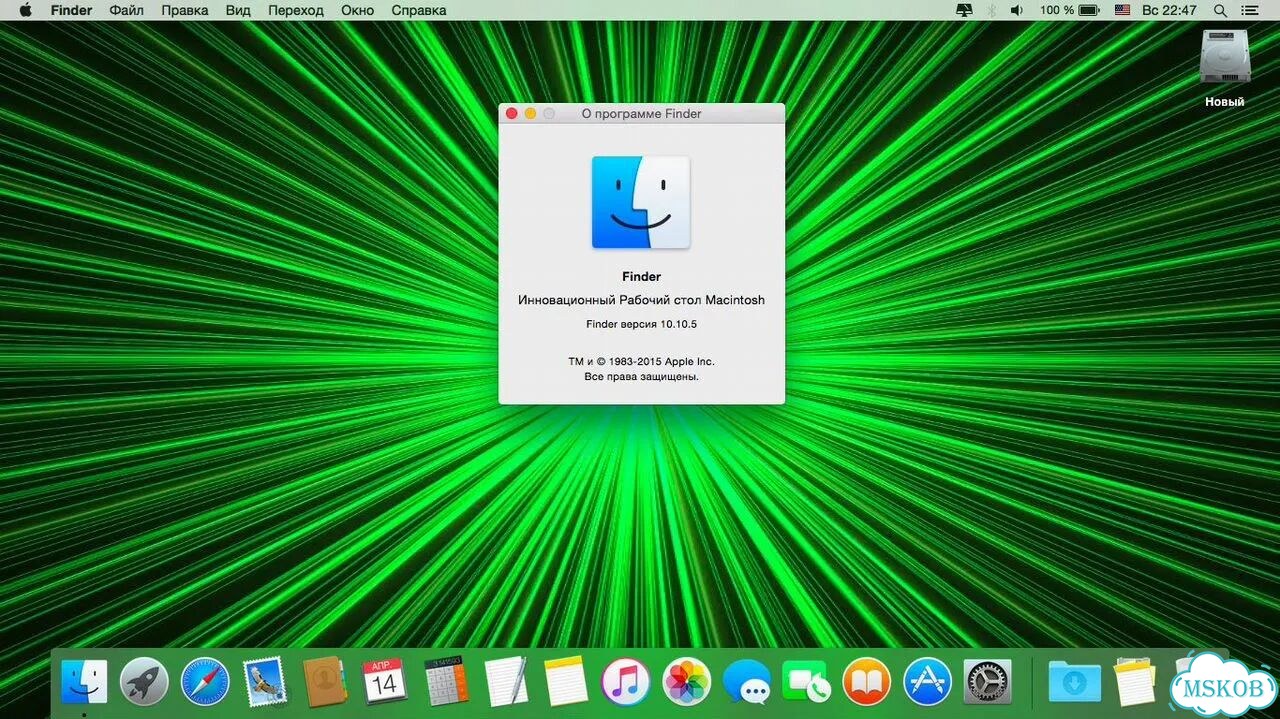Open the Файл menu

[127, 10]
